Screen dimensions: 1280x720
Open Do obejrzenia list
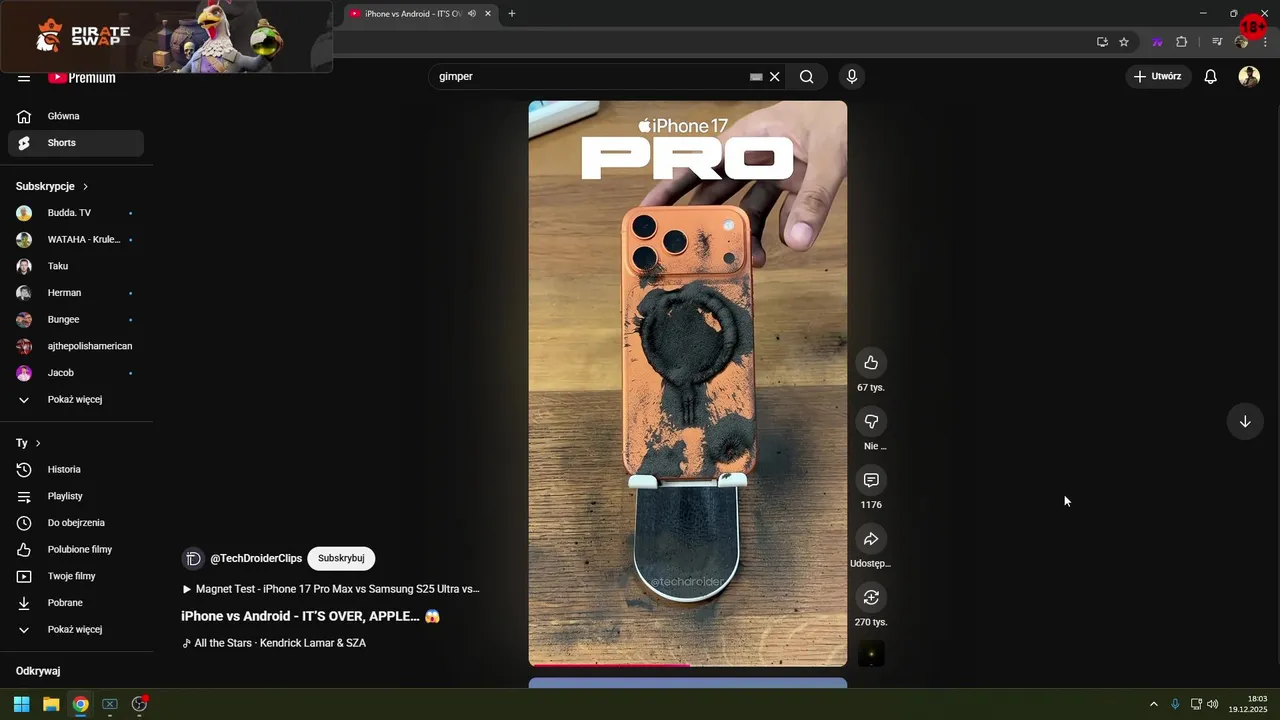[76, 523]
